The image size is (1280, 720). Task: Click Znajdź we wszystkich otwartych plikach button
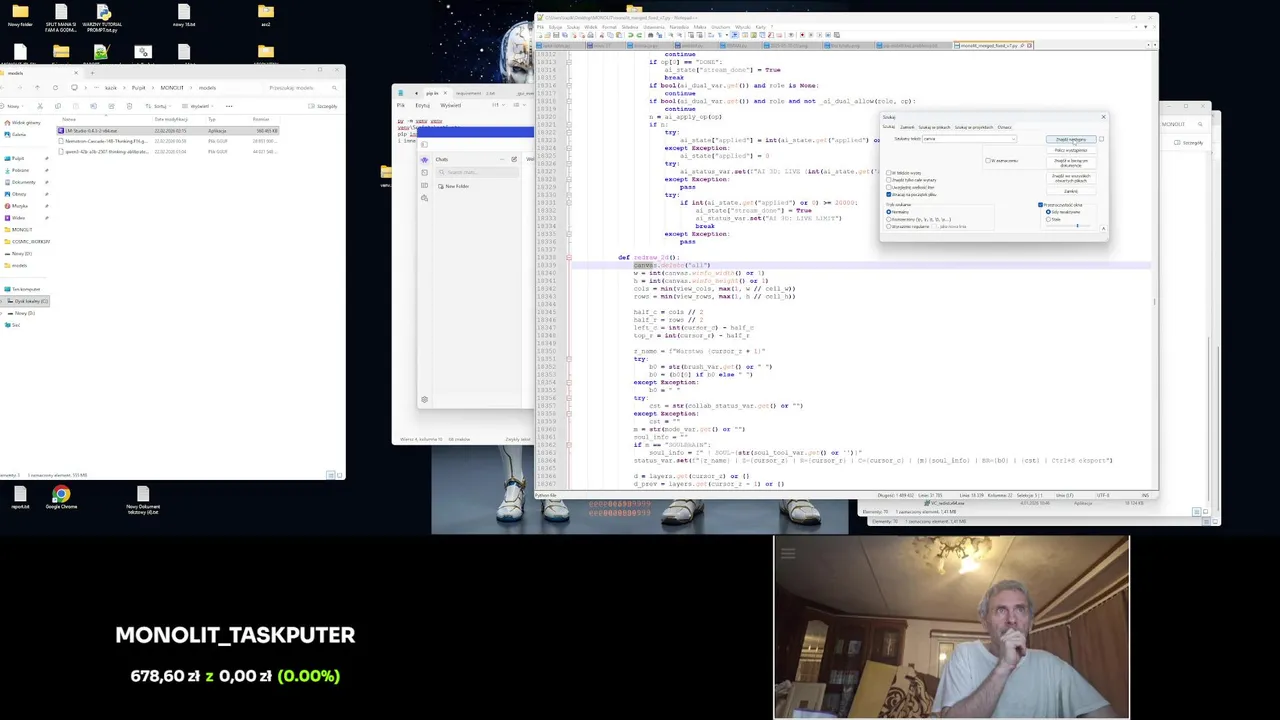(1071, 178)
